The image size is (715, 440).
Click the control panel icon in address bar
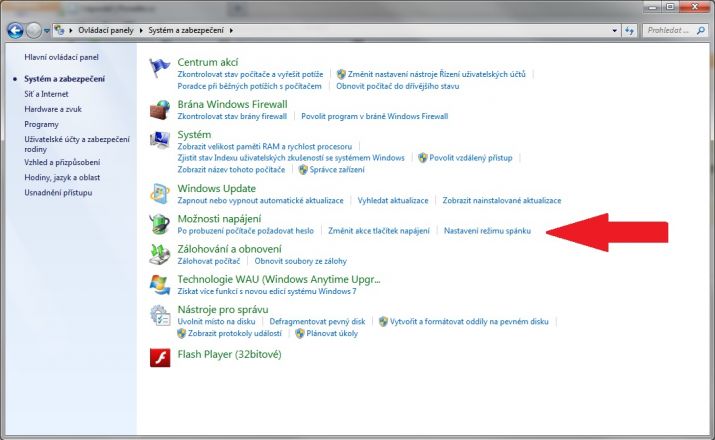click(60, 30)
